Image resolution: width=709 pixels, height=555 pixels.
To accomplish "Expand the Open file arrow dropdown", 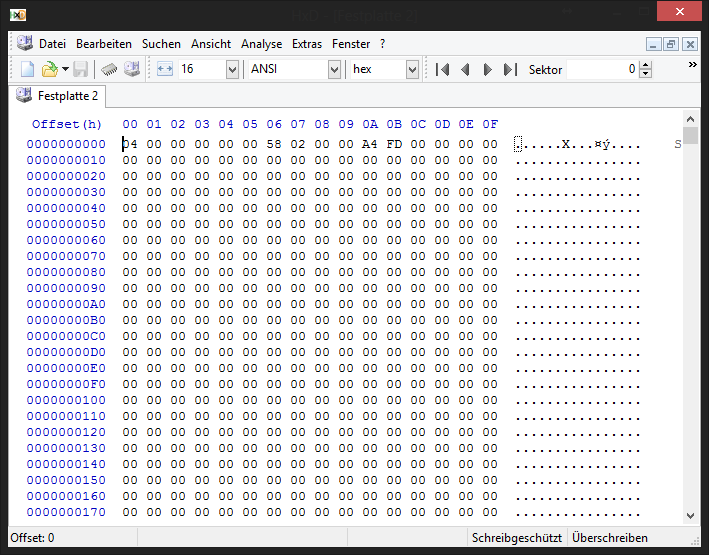I will [66, 69].
